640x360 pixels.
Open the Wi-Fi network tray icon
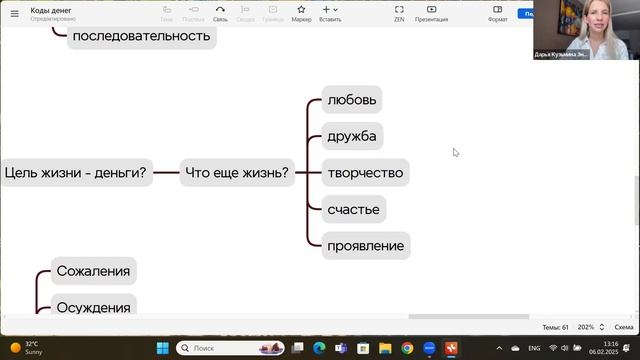tap(553, 348)
